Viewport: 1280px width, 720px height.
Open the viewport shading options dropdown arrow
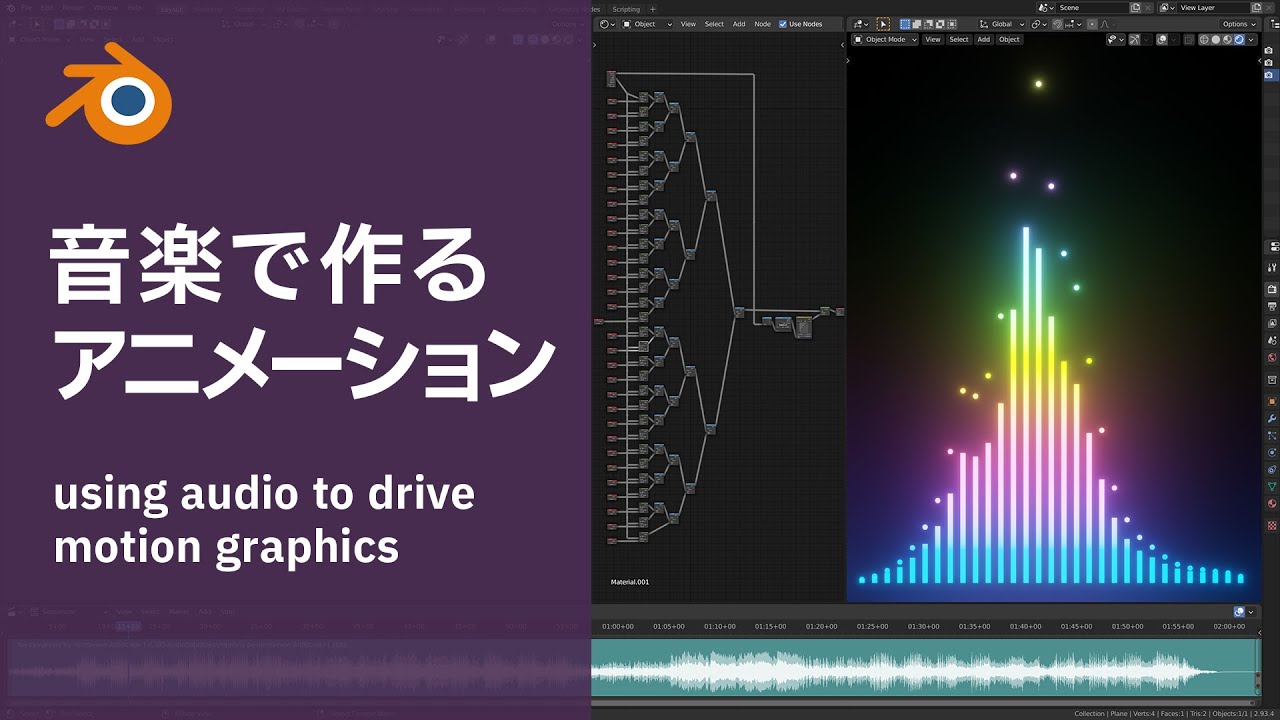point(1251,39)
